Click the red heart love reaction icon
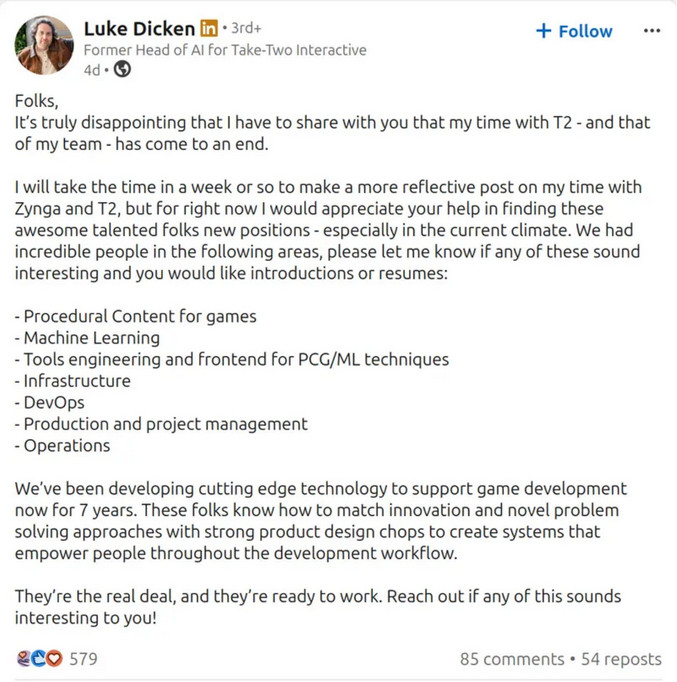This screenshot has width=677, height=682. 53,659
